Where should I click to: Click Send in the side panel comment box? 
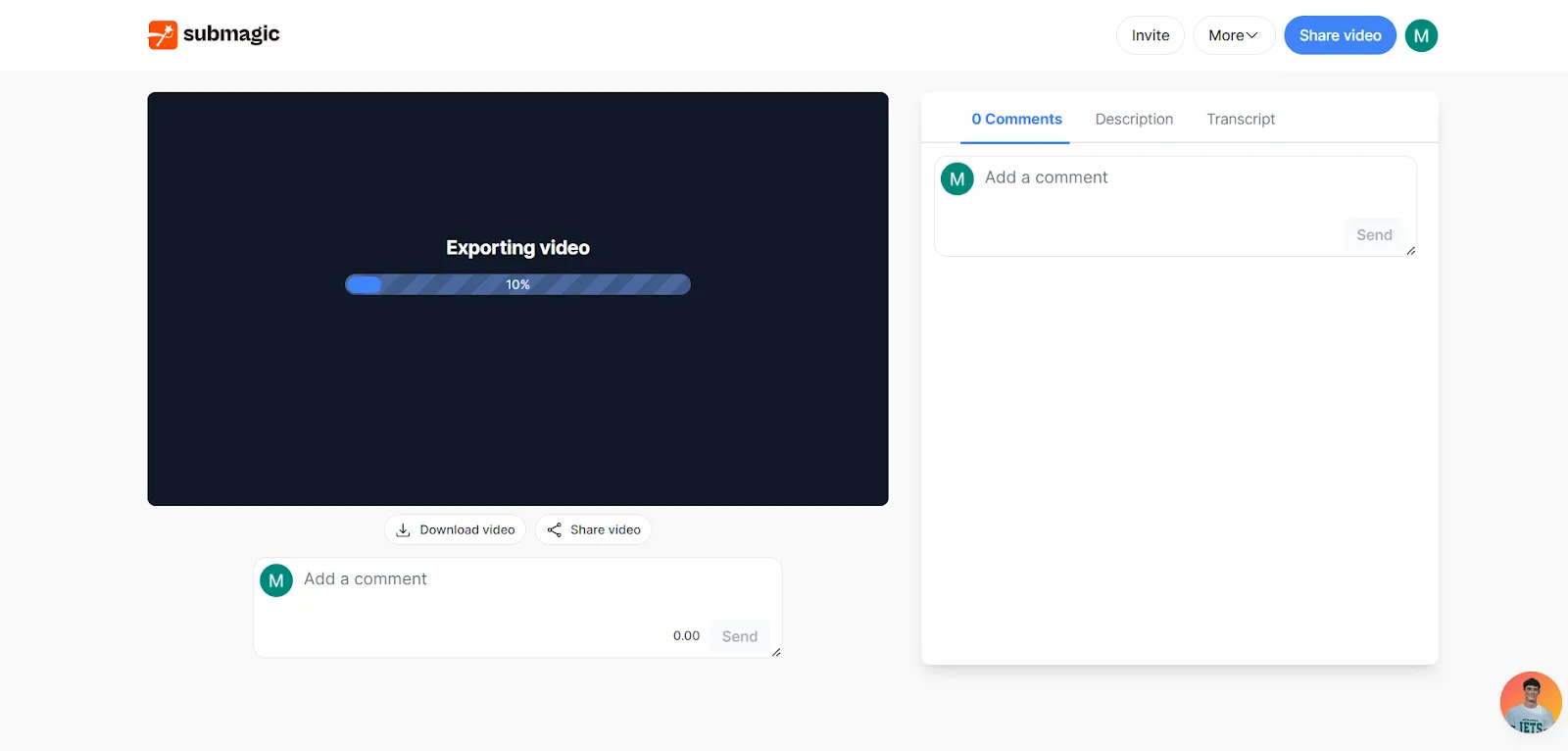1374,234
